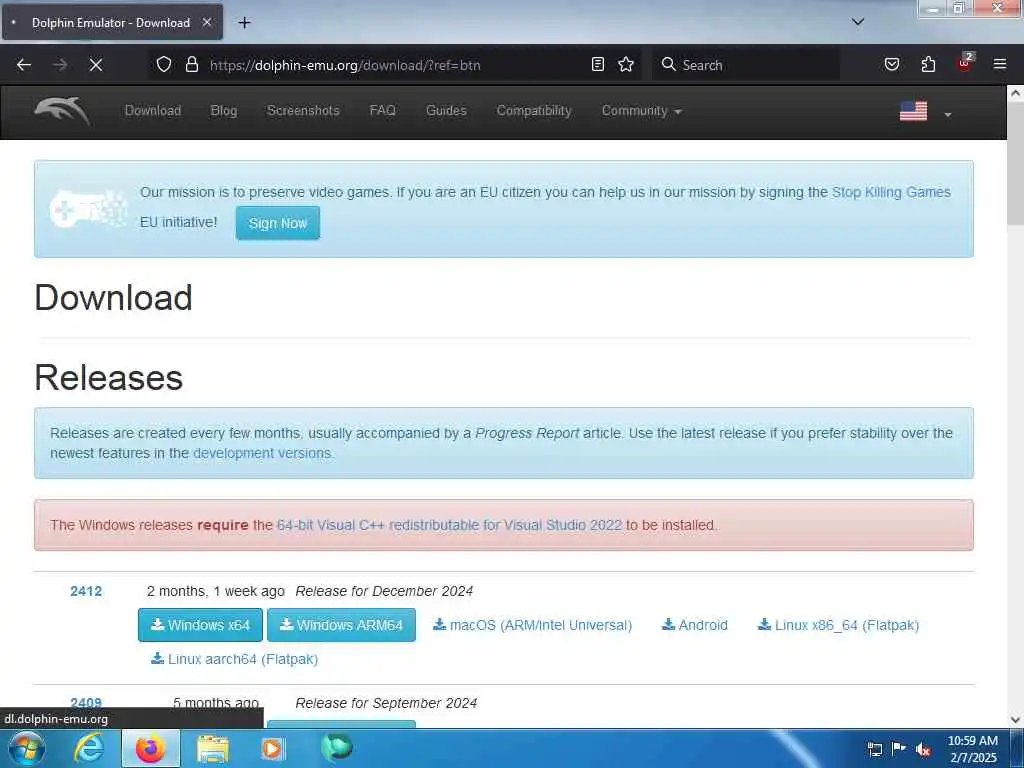Click Firefox icon in taskbar
Screen dimensions: 1024x768
coord(150,748)
